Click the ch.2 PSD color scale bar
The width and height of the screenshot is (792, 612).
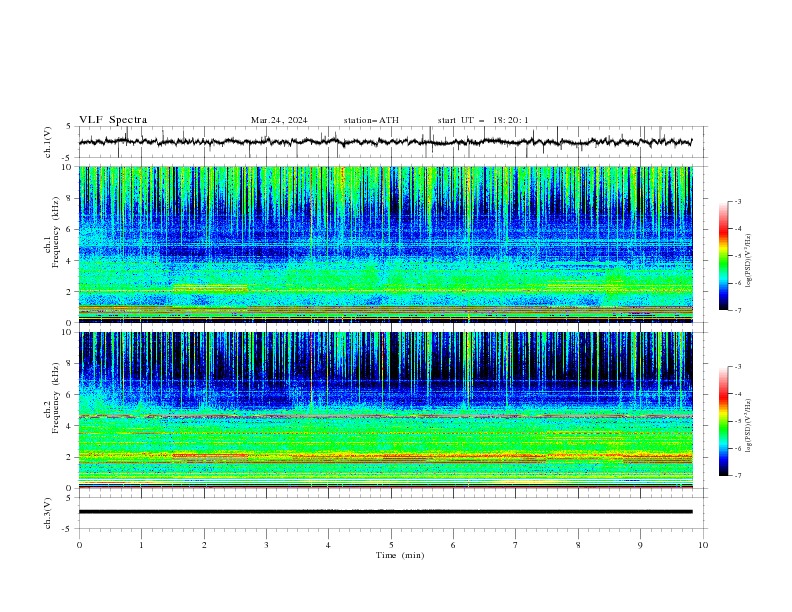(723, 421)
